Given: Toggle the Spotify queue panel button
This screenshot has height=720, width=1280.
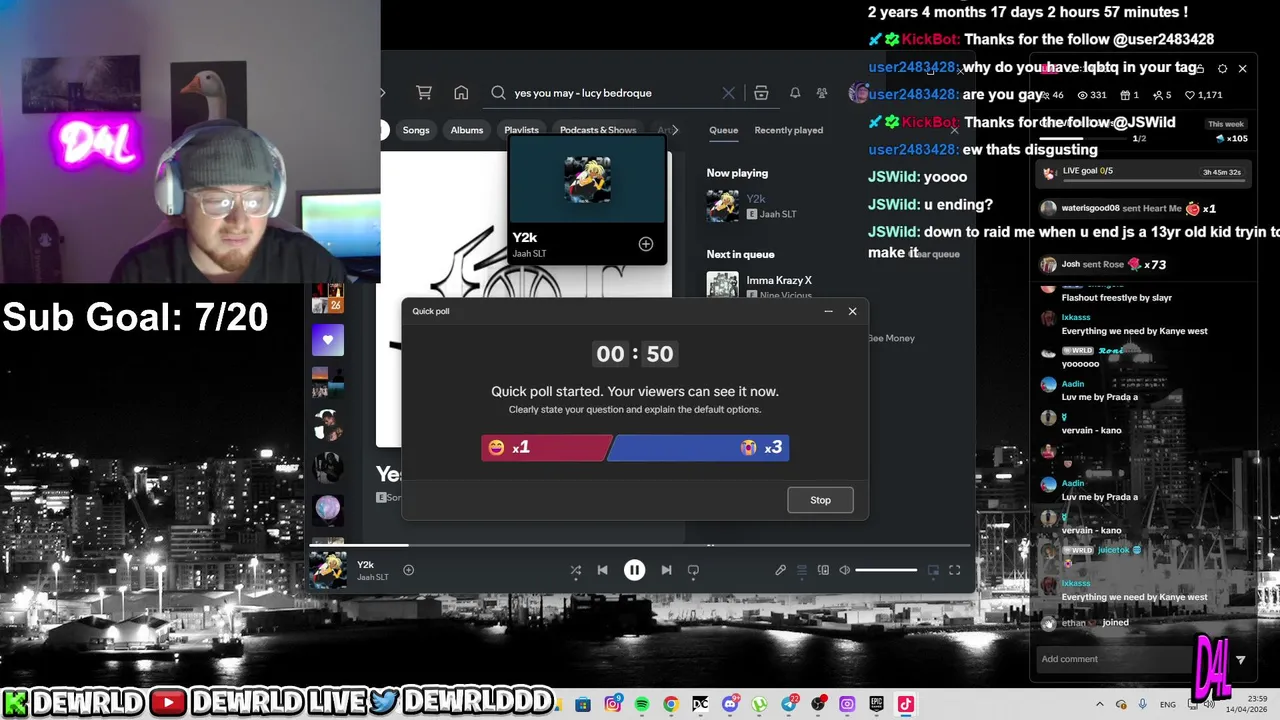Looking at the screenshot, I should 801,570.
